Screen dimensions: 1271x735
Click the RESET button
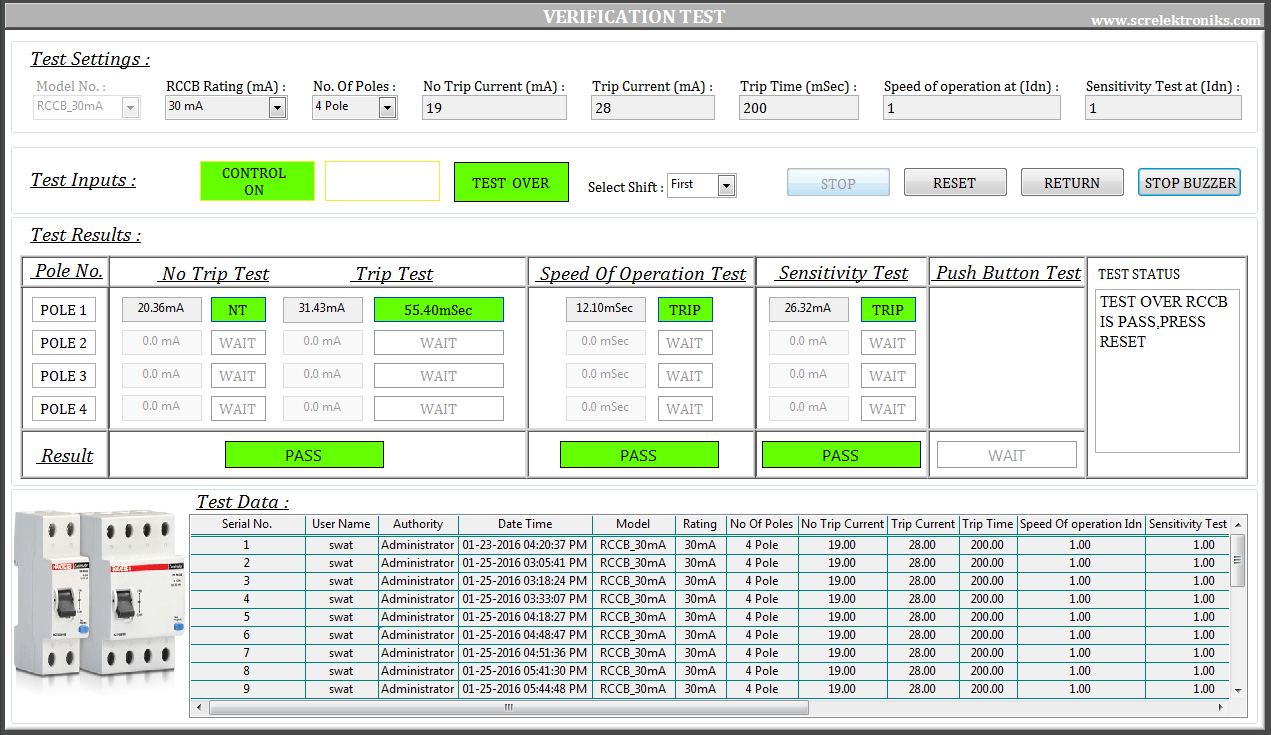tap(954, 182)
